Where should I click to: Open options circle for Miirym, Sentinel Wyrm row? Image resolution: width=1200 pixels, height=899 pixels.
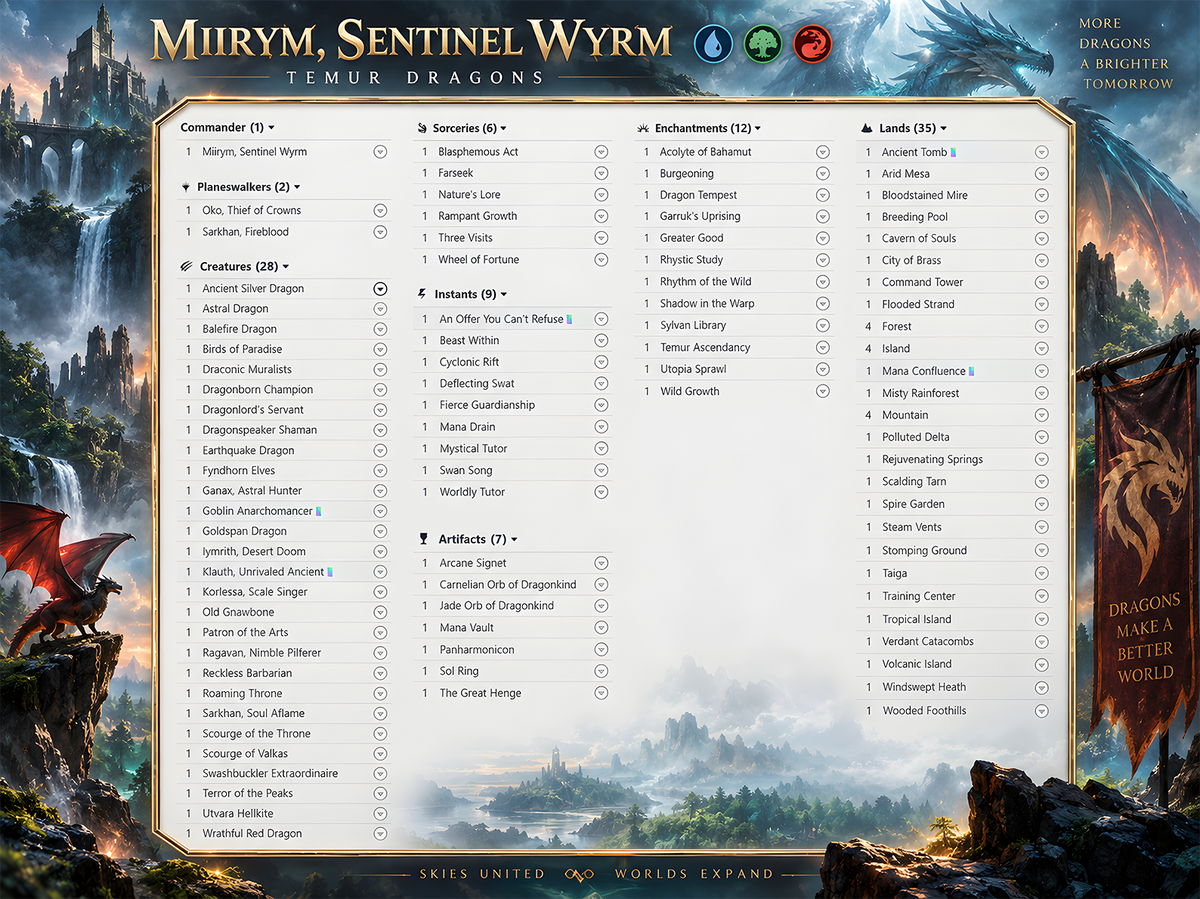coord(380,152)
